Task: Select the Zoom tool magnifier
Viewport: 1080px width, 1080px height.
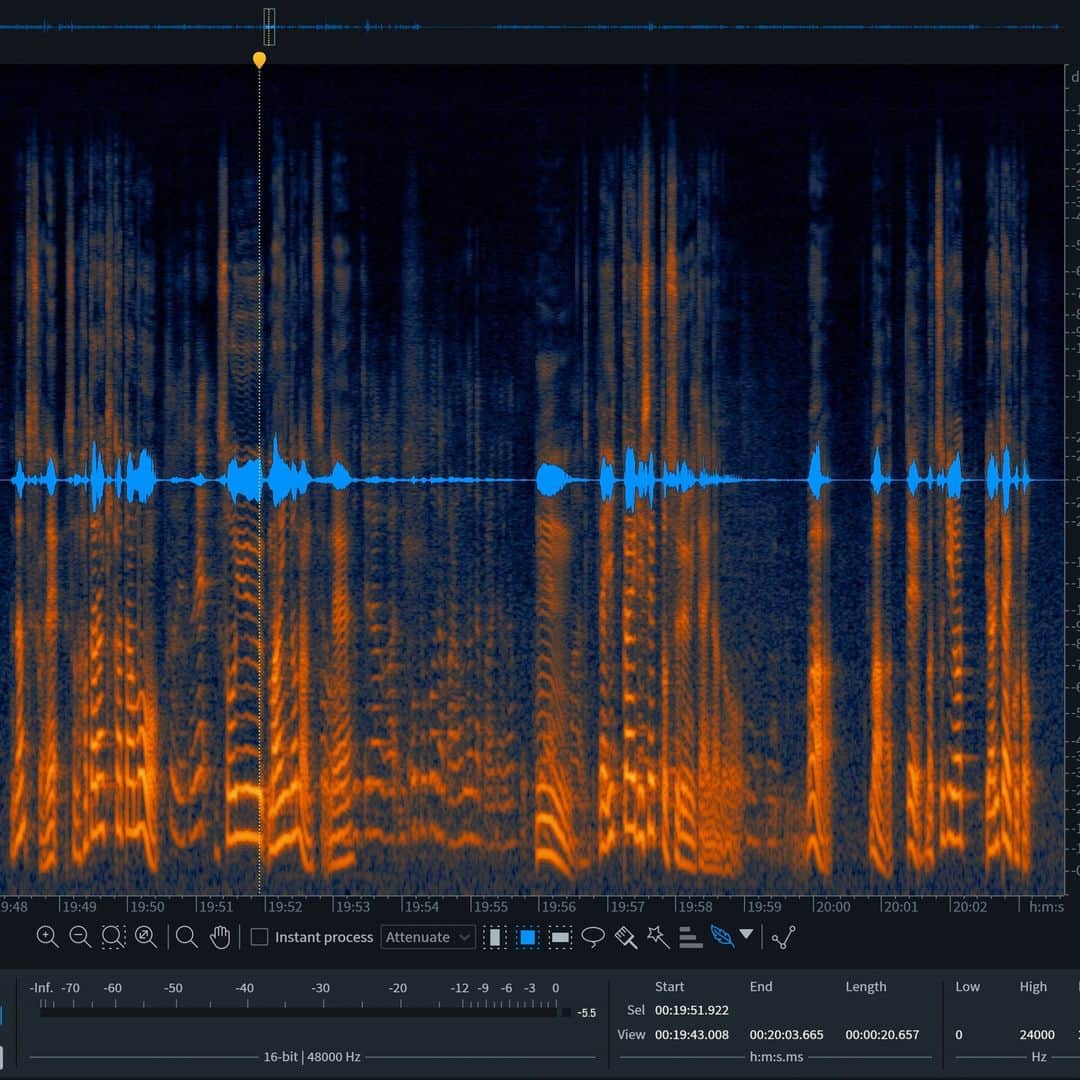Action: pyautogui.click(x=186, y=937)
